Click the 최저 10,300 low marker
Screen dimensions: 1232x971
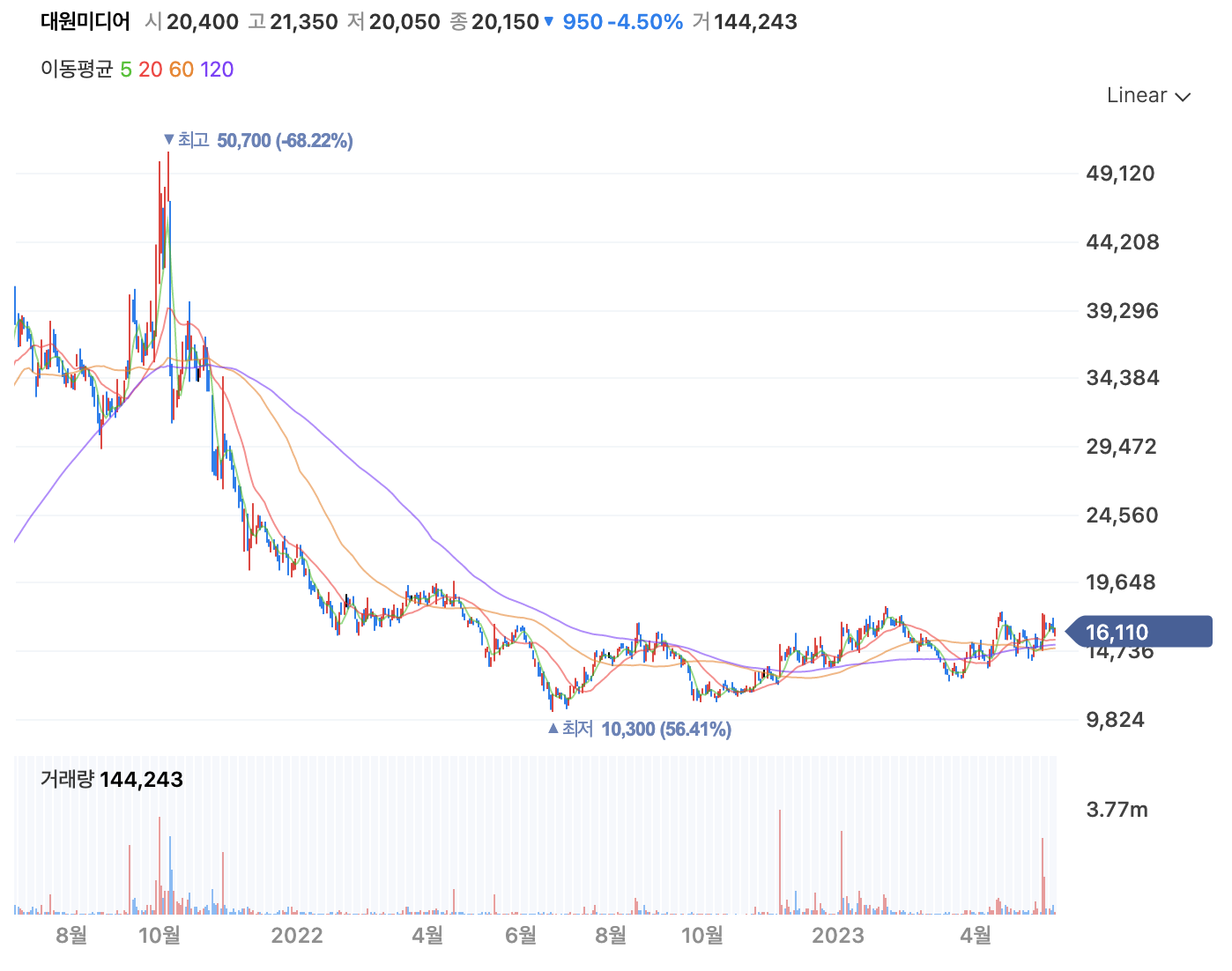640,729
